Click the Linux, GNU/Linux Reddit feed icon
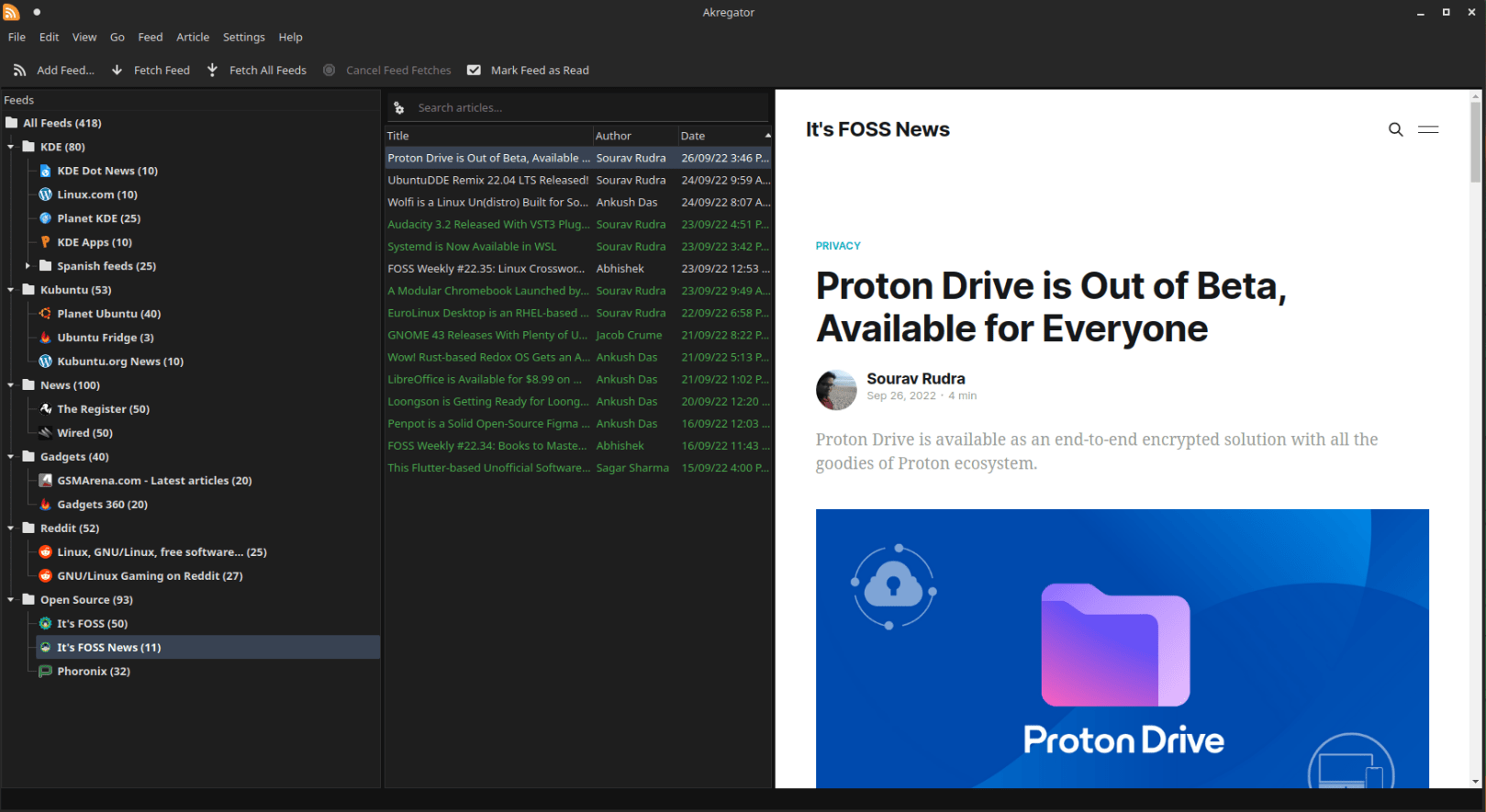Screen dimensions: 1486x812 point(45,552)
